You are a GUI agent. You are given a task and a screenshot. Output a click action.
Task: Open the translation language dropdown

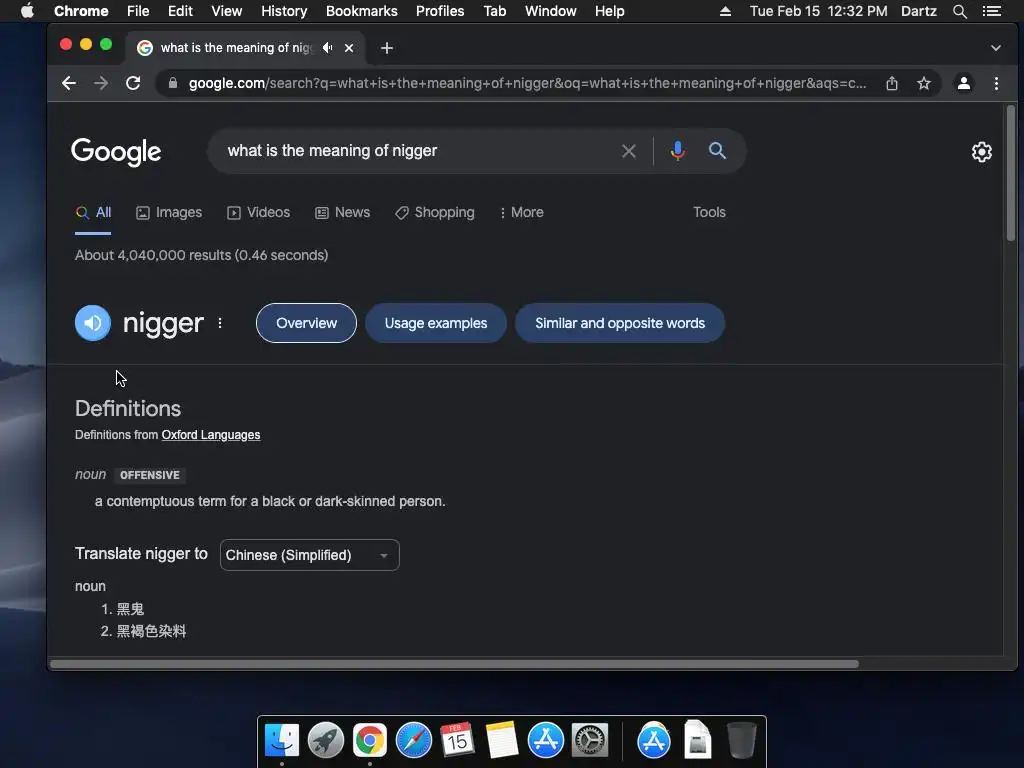[310, 555]
